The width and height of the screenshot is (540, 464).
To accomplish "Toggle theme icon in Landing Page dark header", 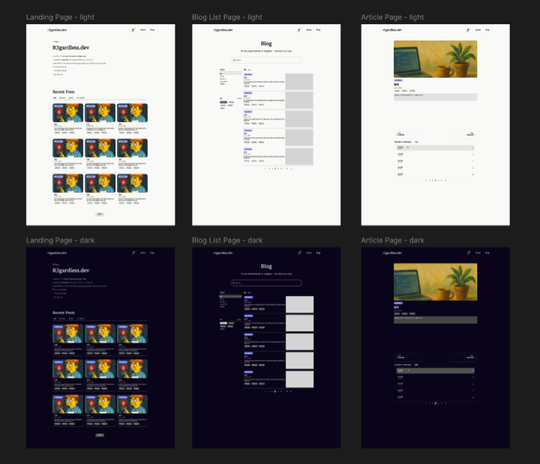I will click(133, 253).
